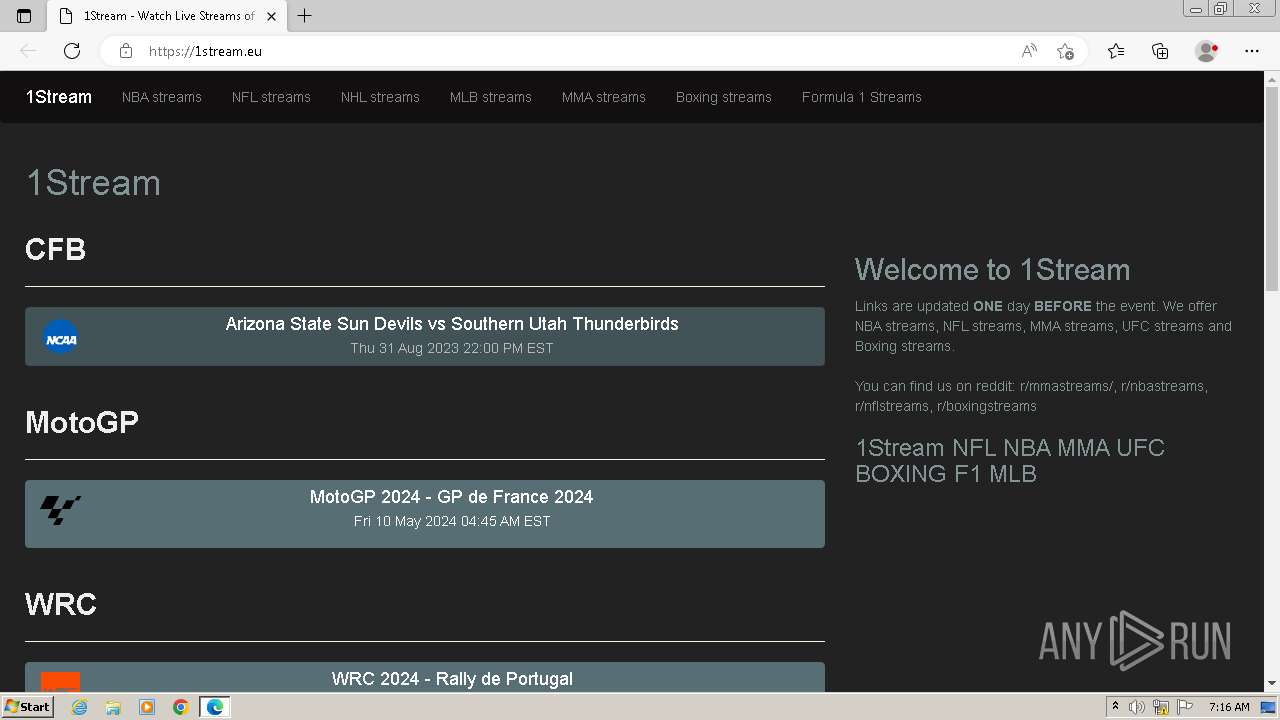Open Formula 1 Streams menu item
This screenshot has width=1280, height=720.
862,97
